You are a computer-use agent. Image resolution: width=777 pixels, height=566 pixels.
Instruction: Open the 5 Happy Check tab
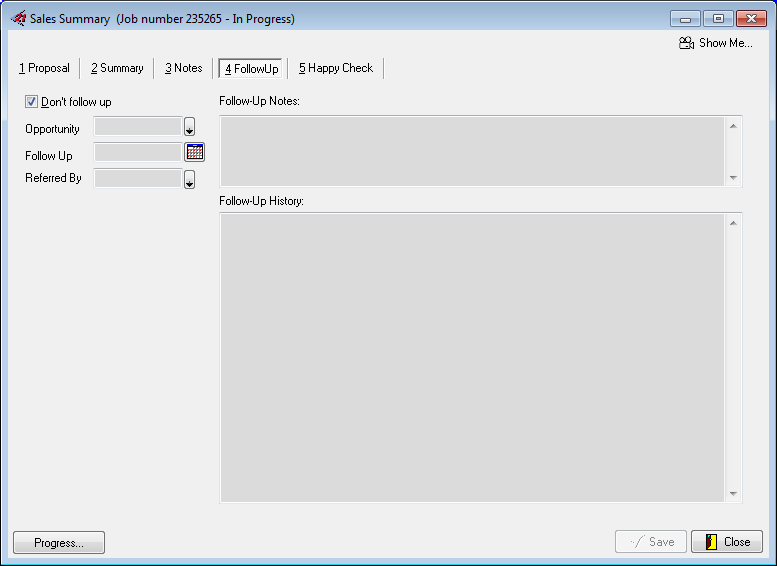(335, 68)
